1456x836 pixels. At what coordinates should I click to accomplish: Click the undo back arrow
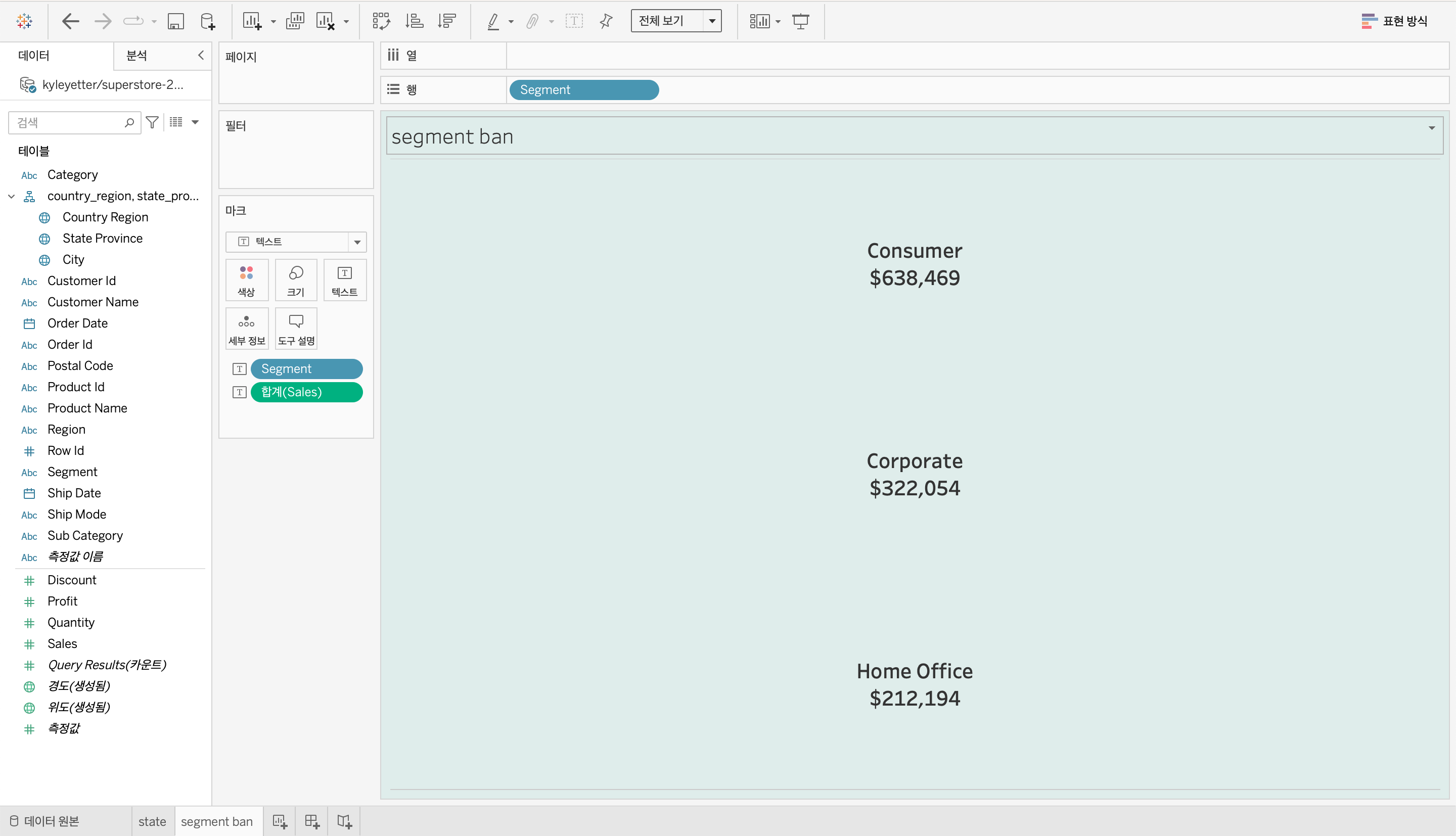70,21
